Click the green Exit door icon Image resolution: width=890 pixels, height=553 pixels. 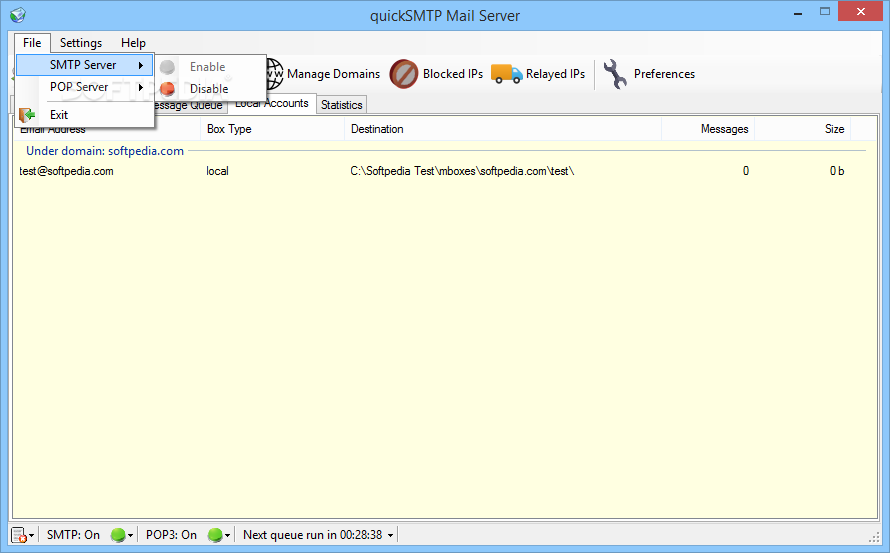pyautogui.click(x=27, y=115)
